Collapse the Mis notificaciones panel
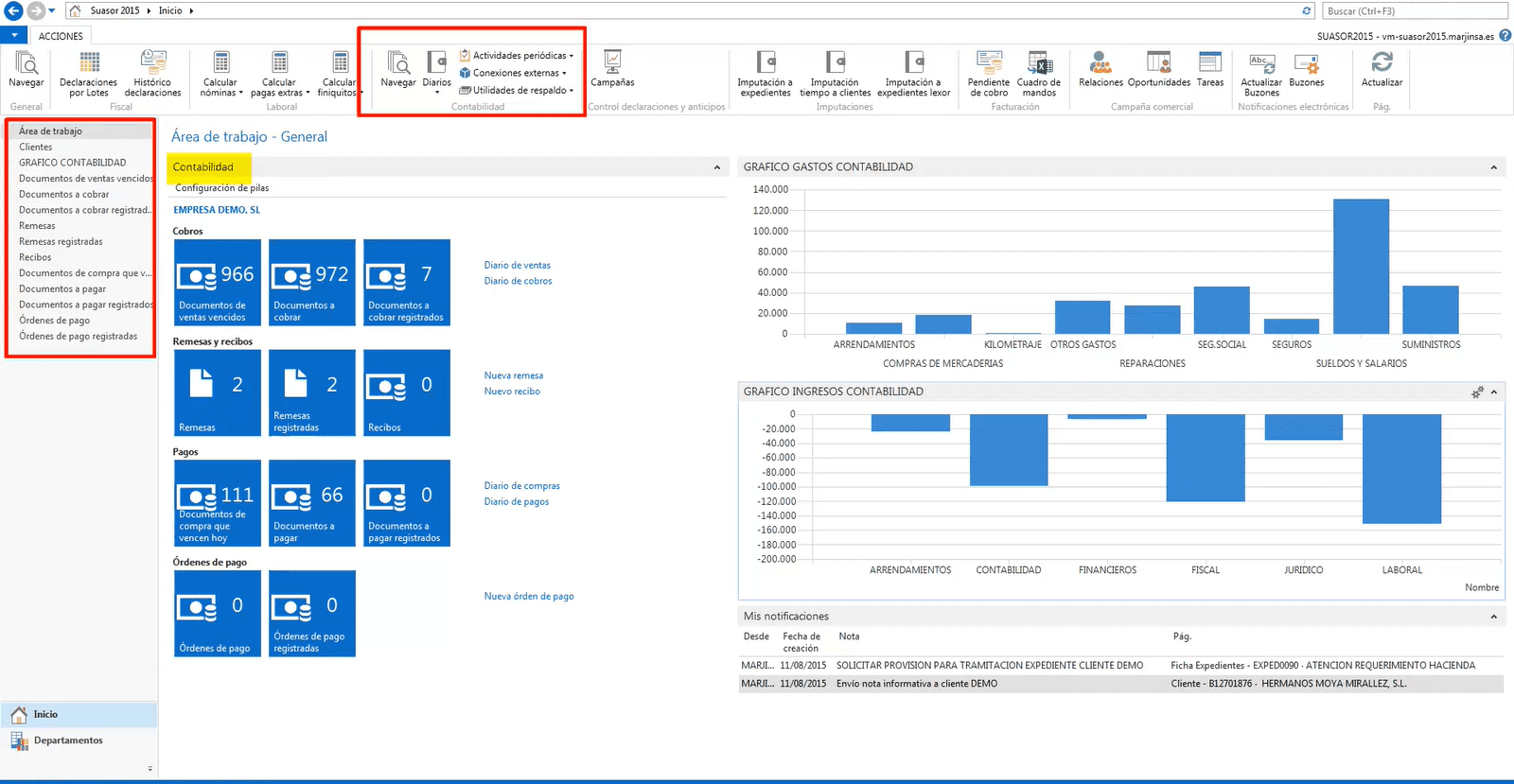The height and width of the screenshot is (784, 1514). [x=1494, y=617]
